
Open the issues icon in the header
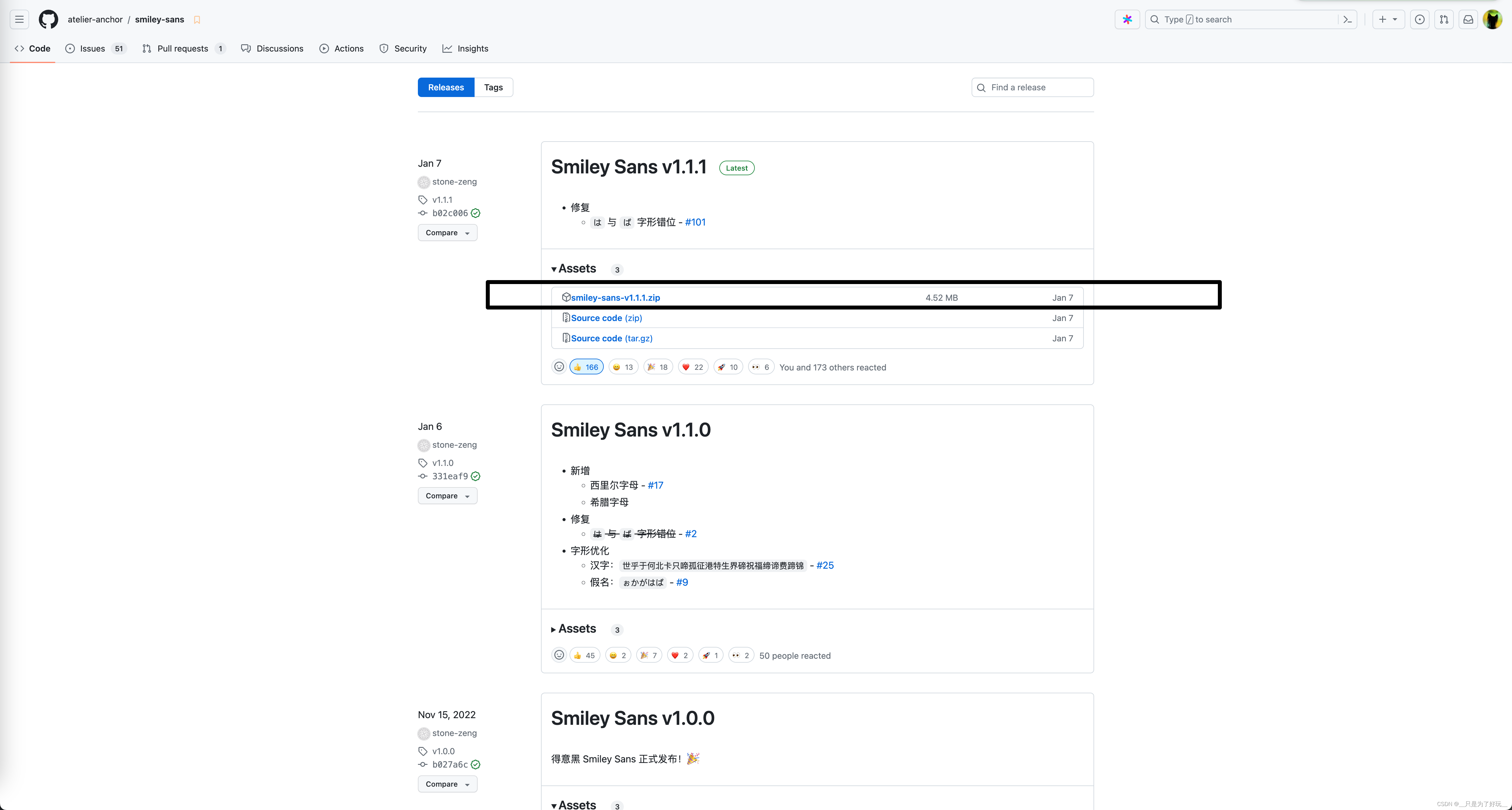(1419, 19)
